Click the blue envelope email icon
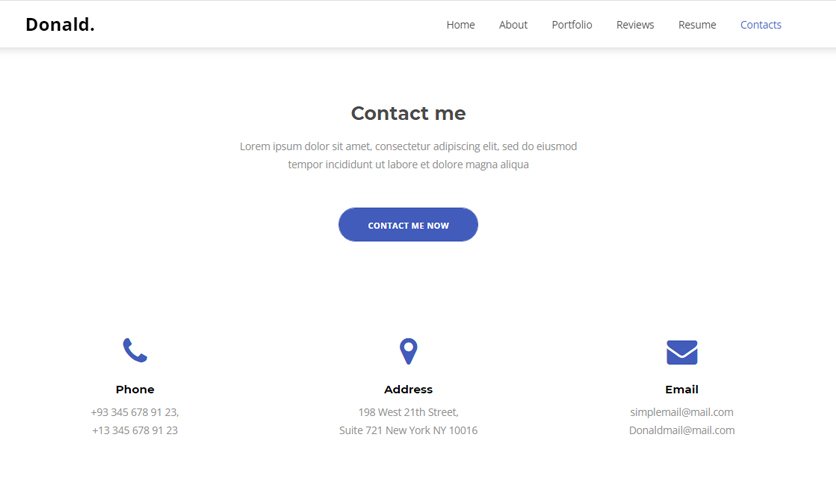The width and height of the screenshot is (836, 484). coord(682,352)
